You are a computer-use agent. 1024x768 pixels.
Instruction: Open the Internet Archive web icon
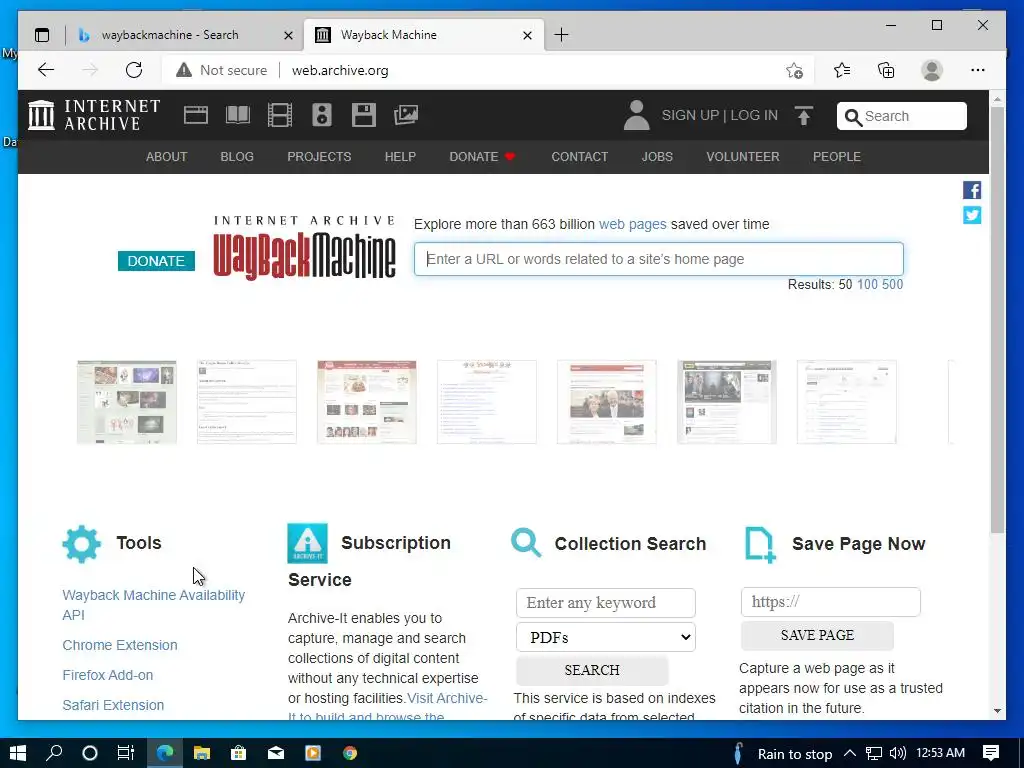[x=195, y=116]
